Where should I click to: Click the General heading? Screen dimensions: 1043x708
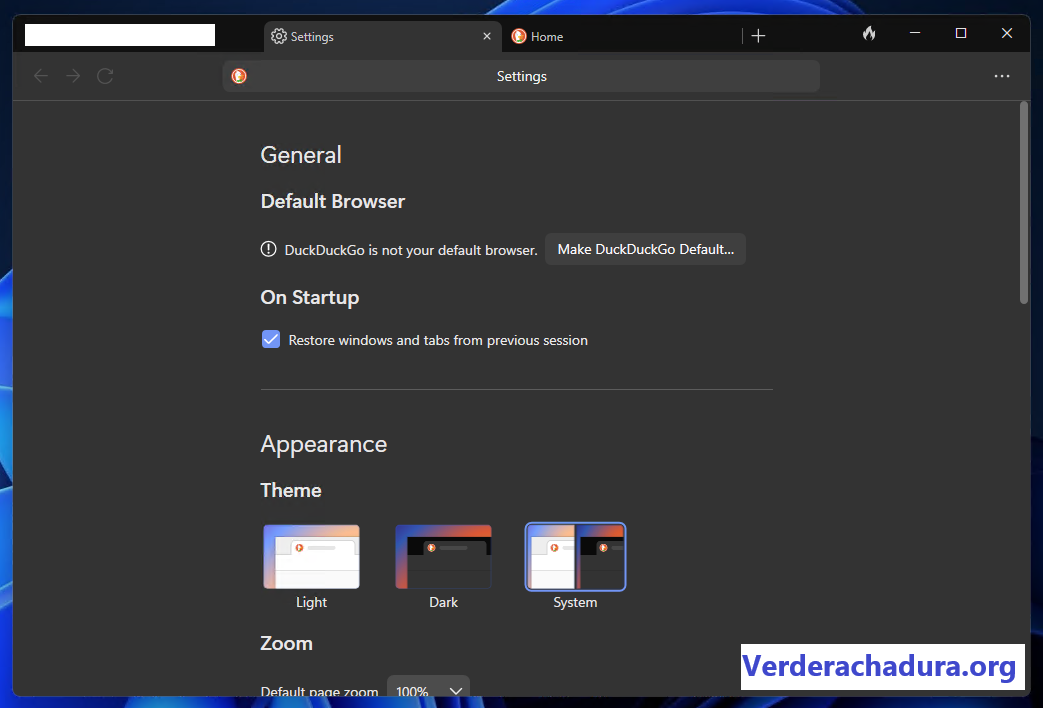point(301,155)
